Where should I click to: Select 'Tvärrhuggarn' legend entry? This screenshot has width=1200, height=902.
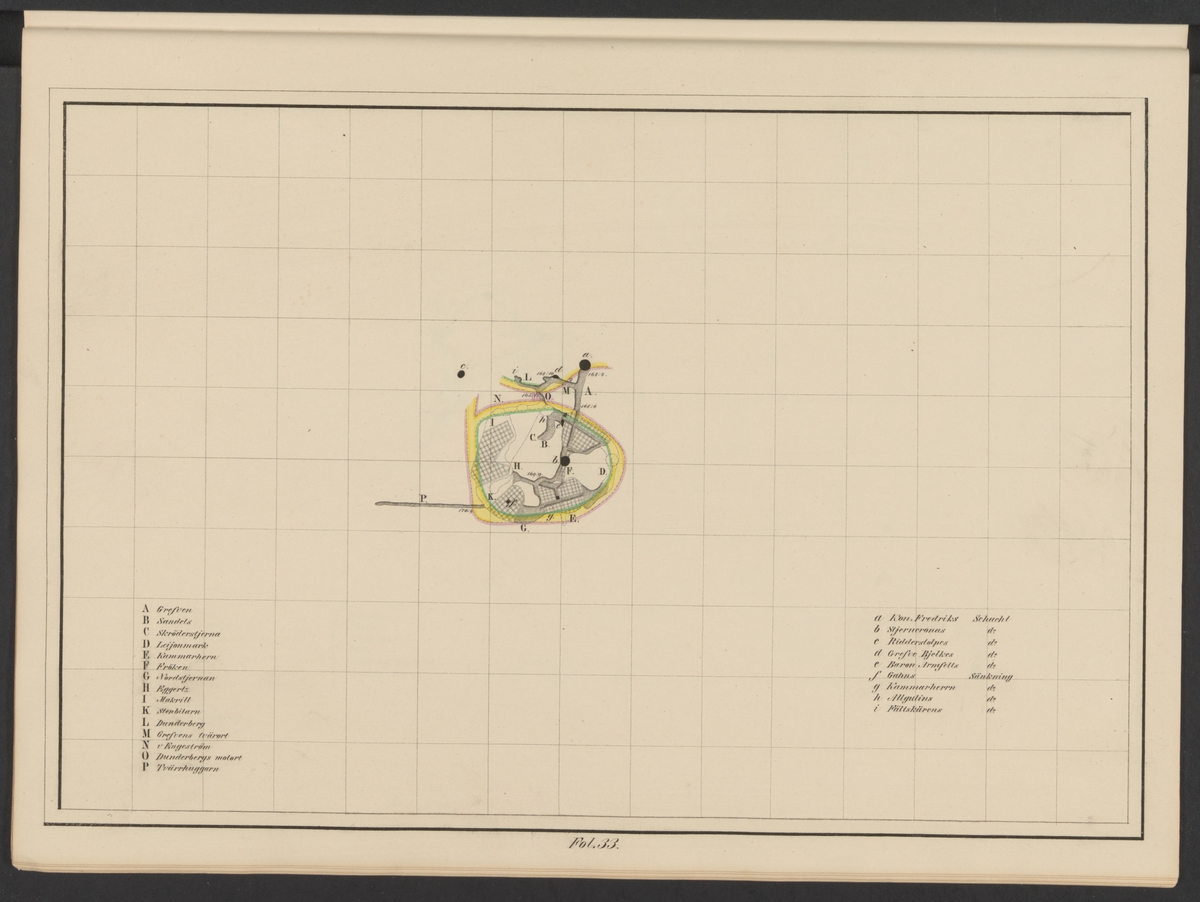click(188, 770)
